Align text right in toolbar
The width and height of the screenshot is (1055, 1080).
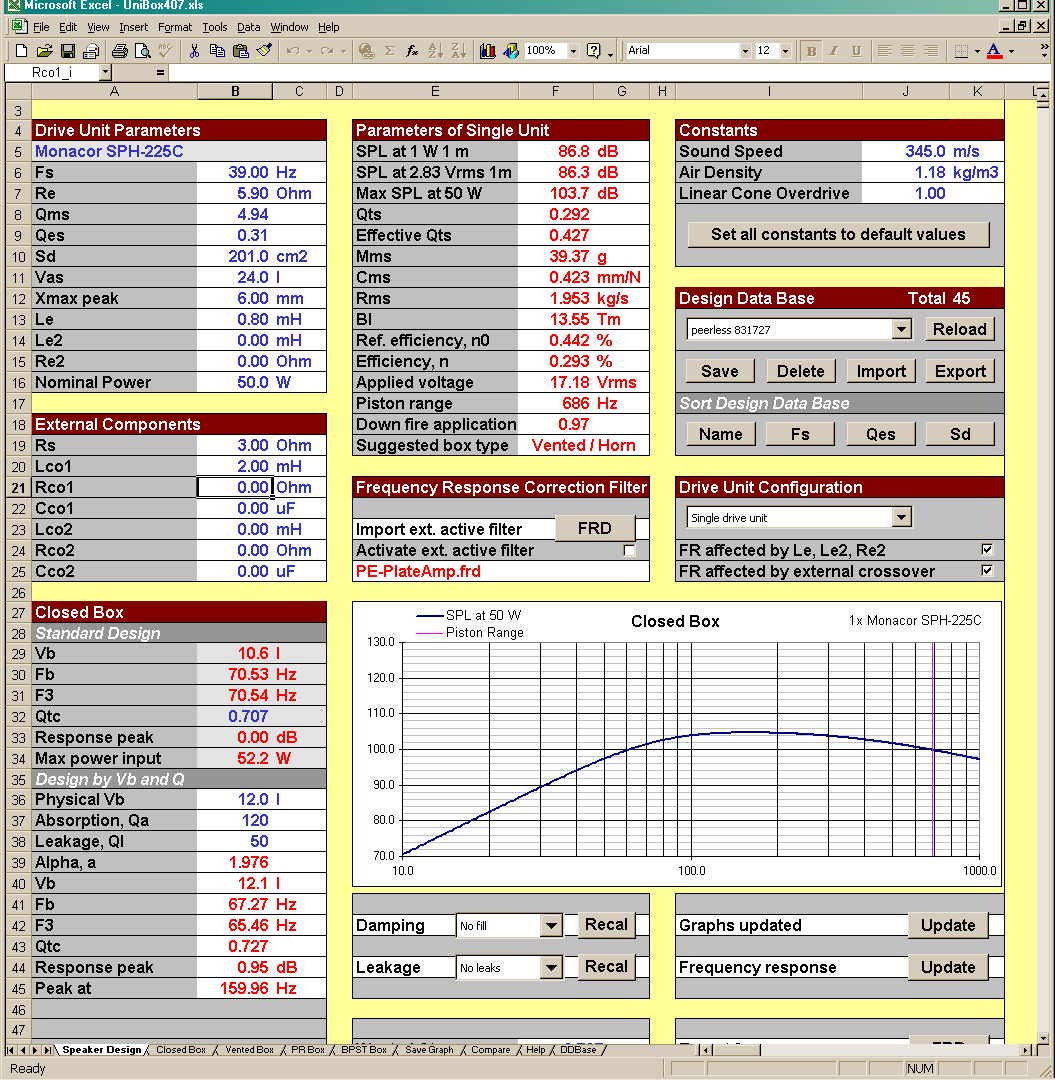[x=931, y=51]
